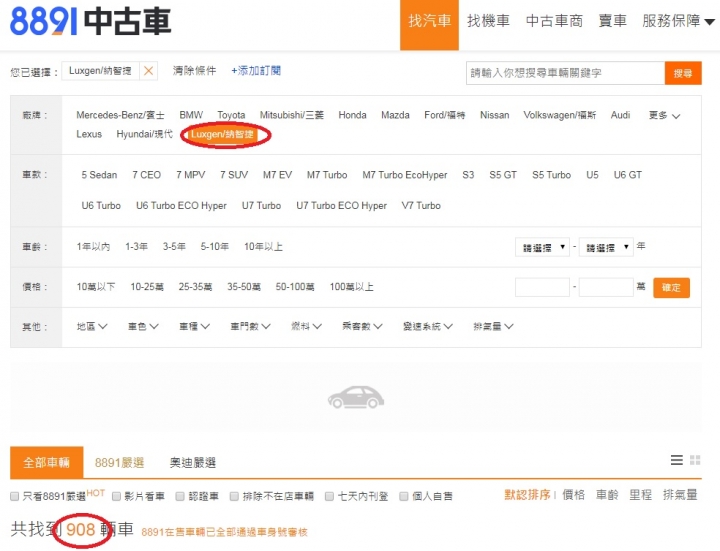Open first 請選擇 year dropdown

542,247
